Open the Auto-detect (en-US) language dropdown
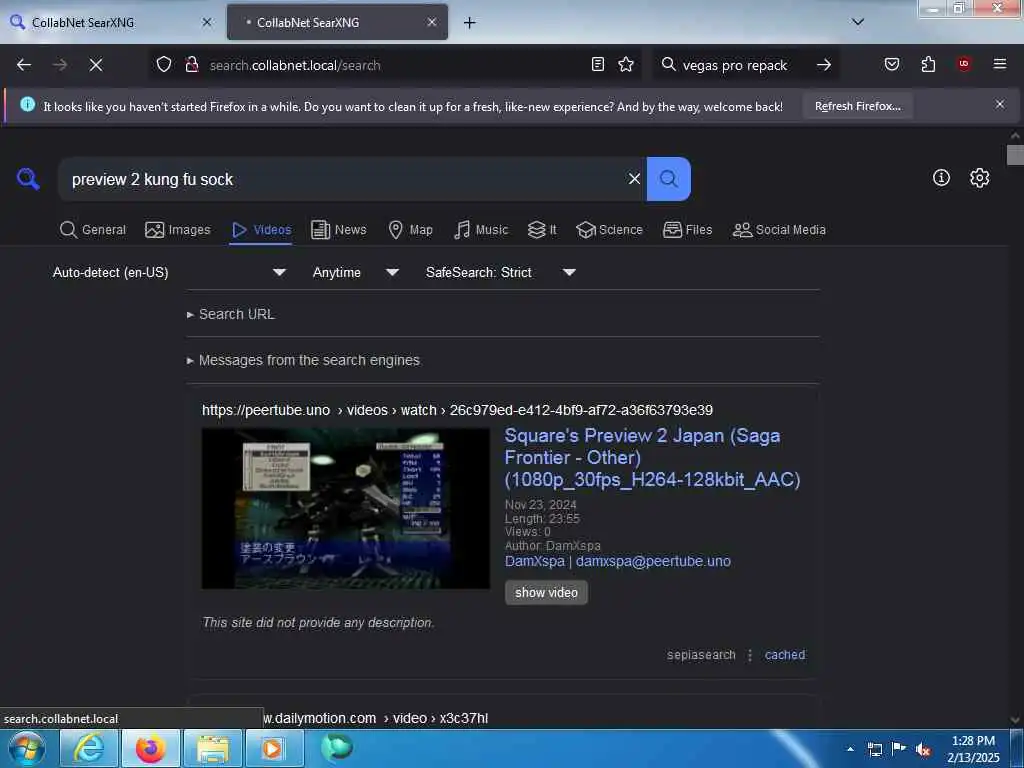 [169, 272]
